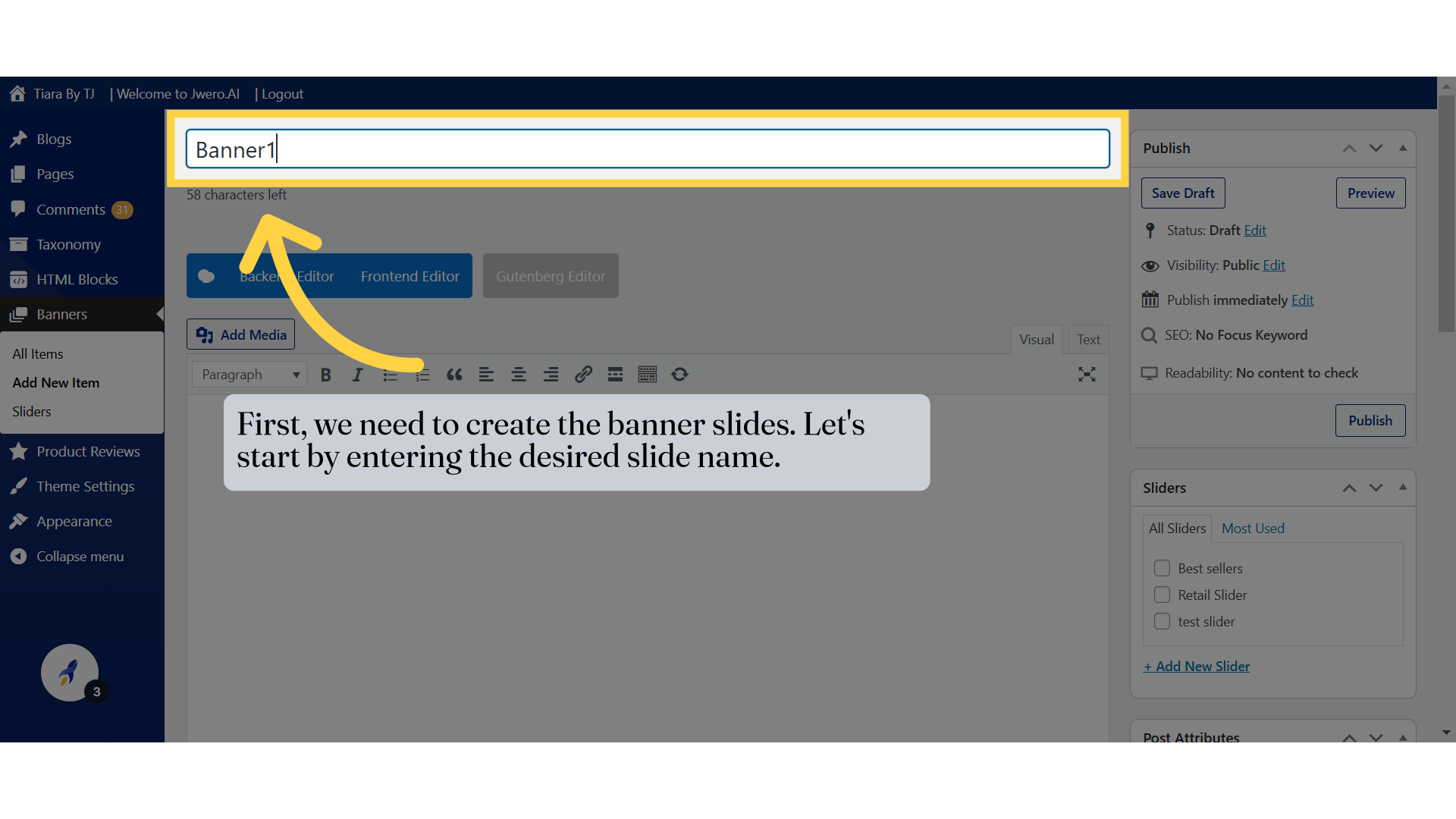
Task: Click Save Draft button
Action: pyautogui.click(x=1184, y=192)
